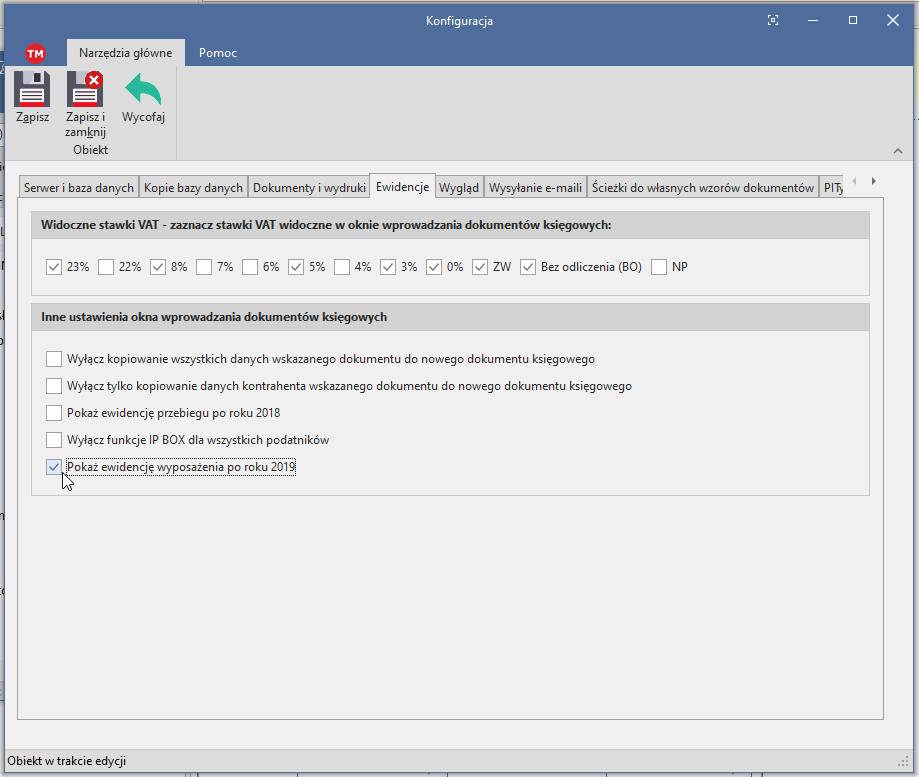Collapse the ribbon with the chevron
The image size is (919, 777).
coord(897,150)
